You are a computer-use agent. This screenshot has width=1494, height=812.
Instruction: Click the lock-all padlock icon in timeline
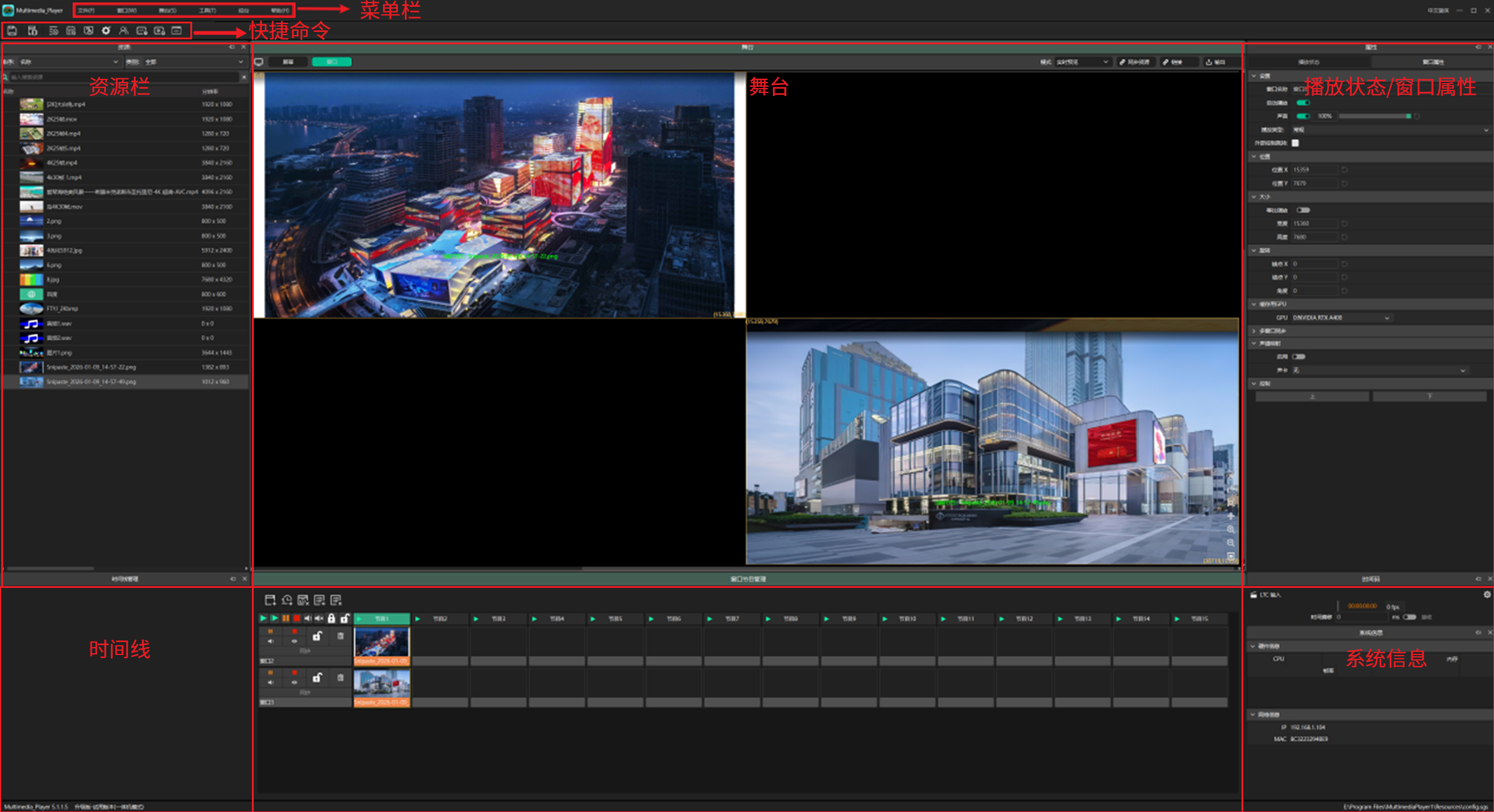coord(331,618)
